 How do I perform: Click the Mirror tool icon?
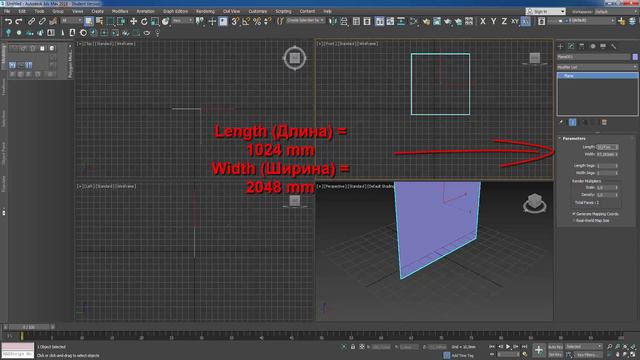click(x=333, y=21)
